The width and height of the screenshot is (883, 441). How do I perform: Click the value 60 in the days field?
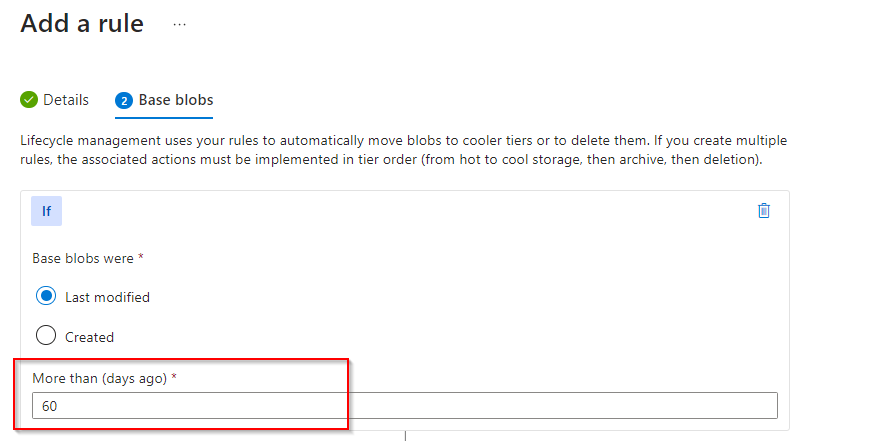(49, 406)
